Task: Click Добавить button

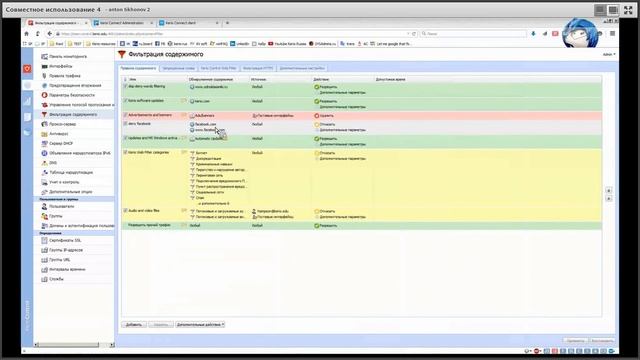Action: 134,325
